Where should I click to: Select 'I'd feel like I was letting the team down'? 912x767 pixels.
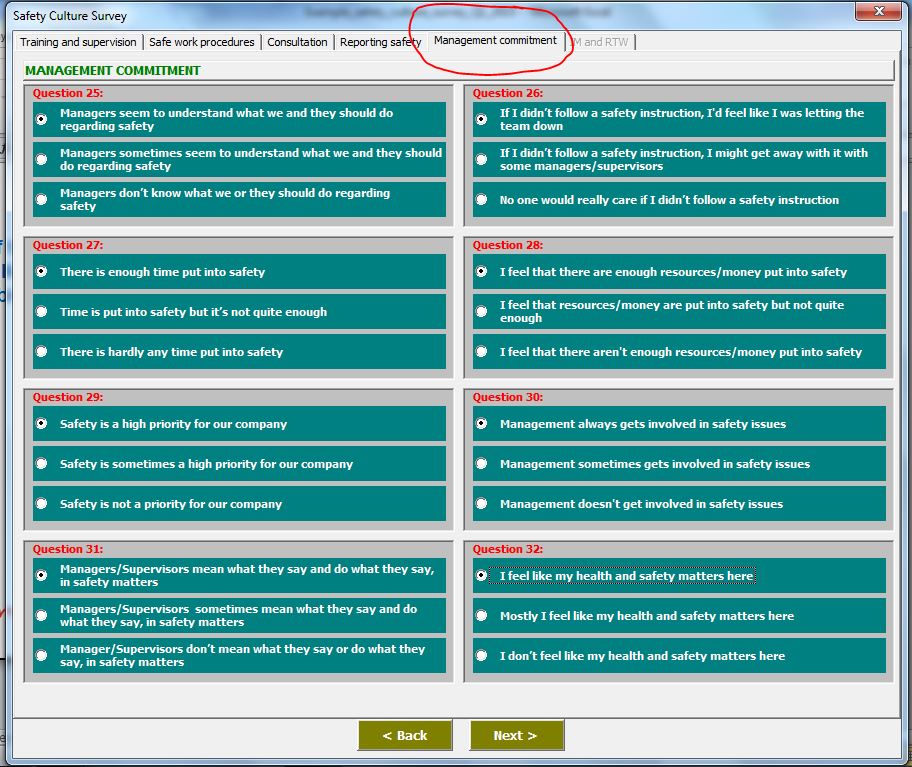pyautogui.click(x=481, y=118)
